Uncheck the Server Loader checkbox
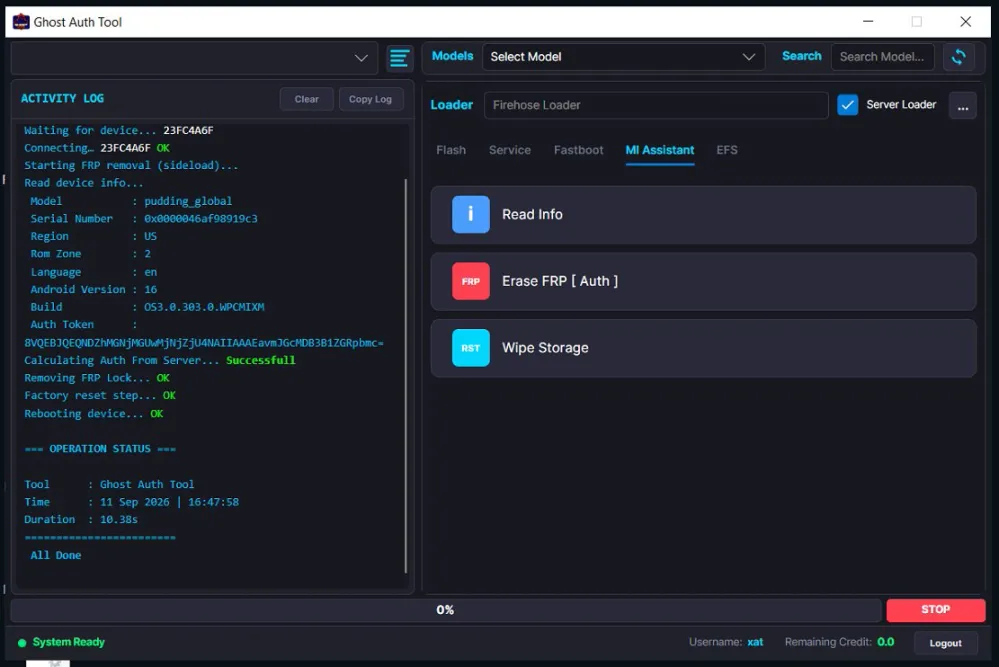Screen dimensions: 999x667 point(847,105)
